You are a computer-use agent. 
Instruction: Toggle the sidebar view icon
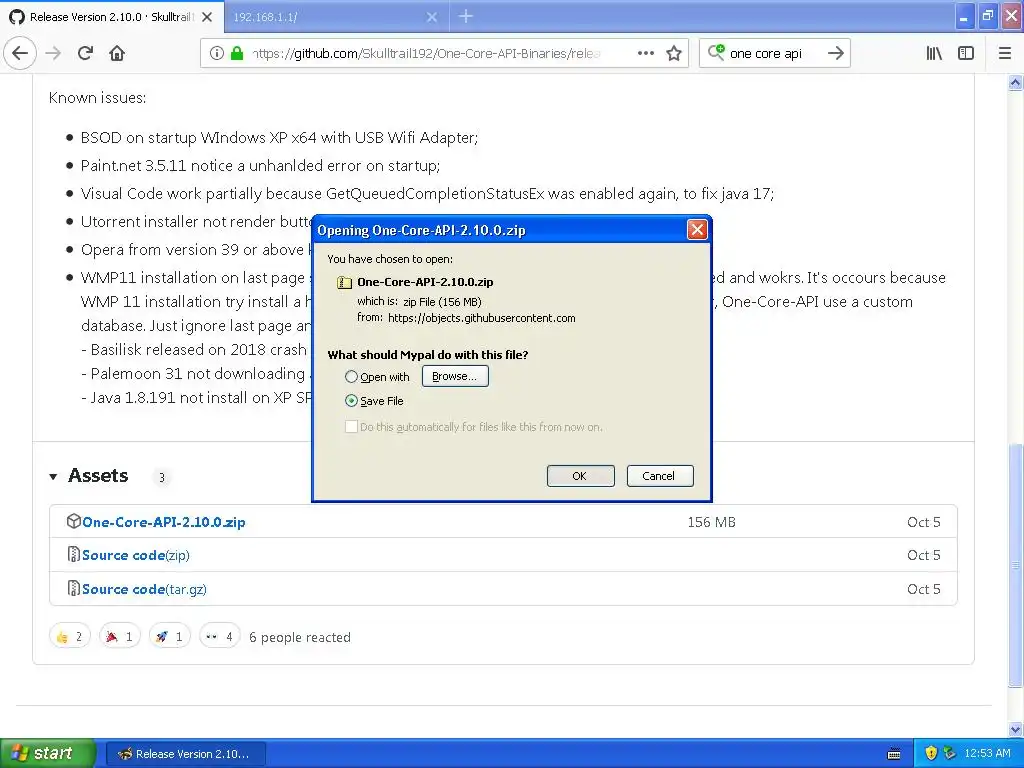coord(966,53)
